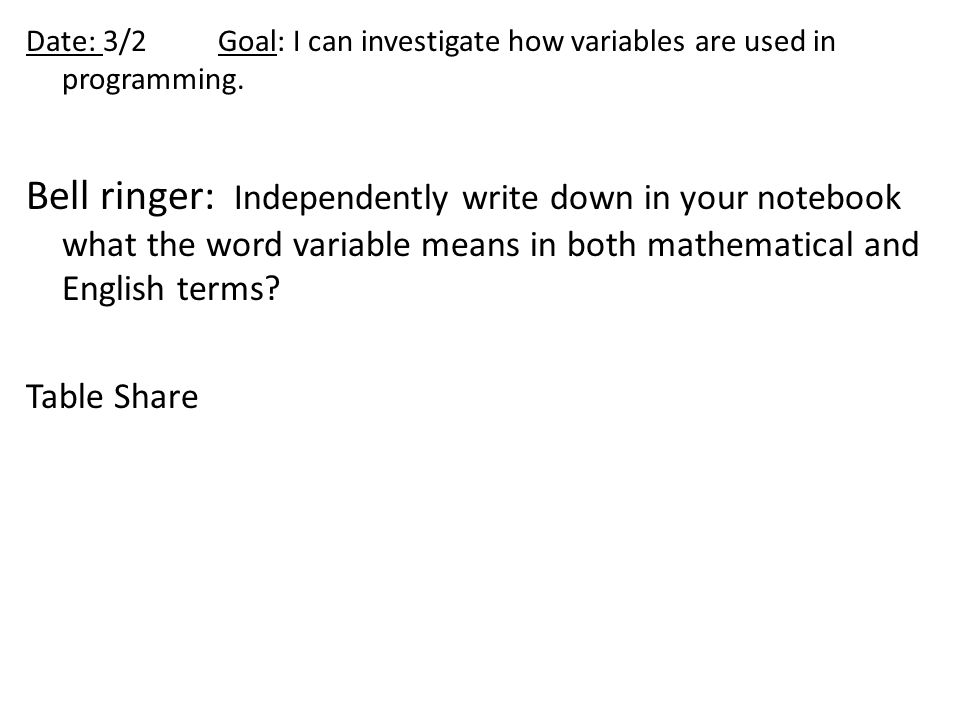The width and height of the screenshot is (960, 720).
Task: Click the word variables in goal line
Action: point(628,42)
